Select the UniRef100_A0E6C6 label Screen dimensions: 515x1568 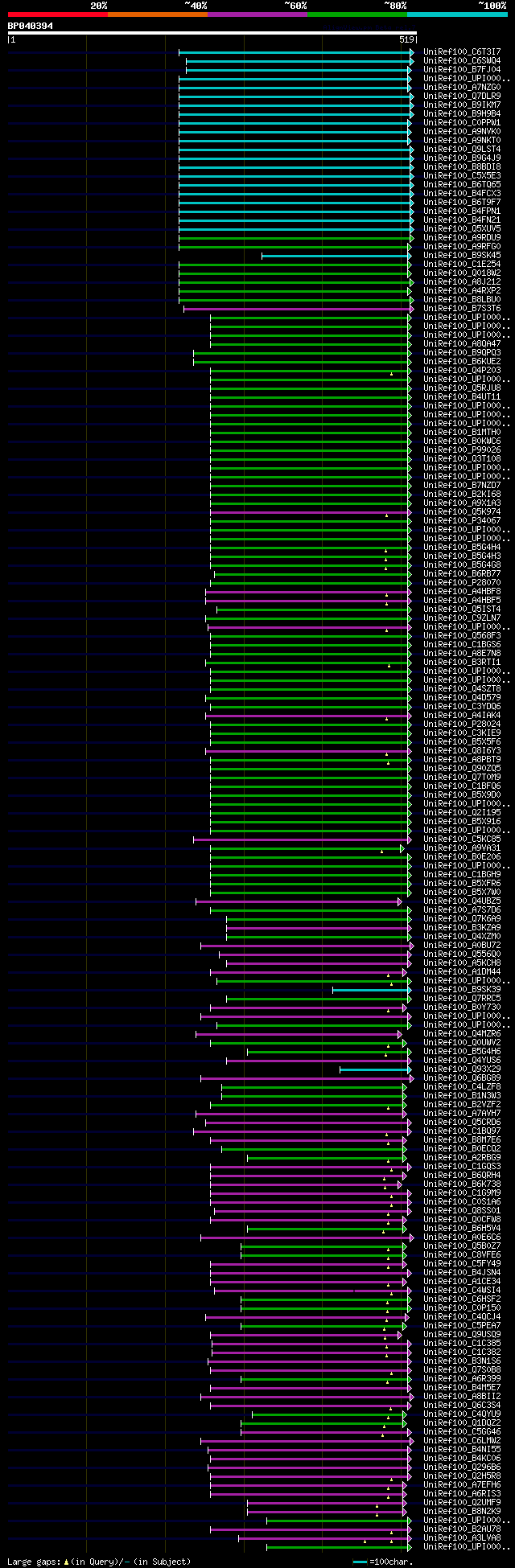(x=462, y=1237)
